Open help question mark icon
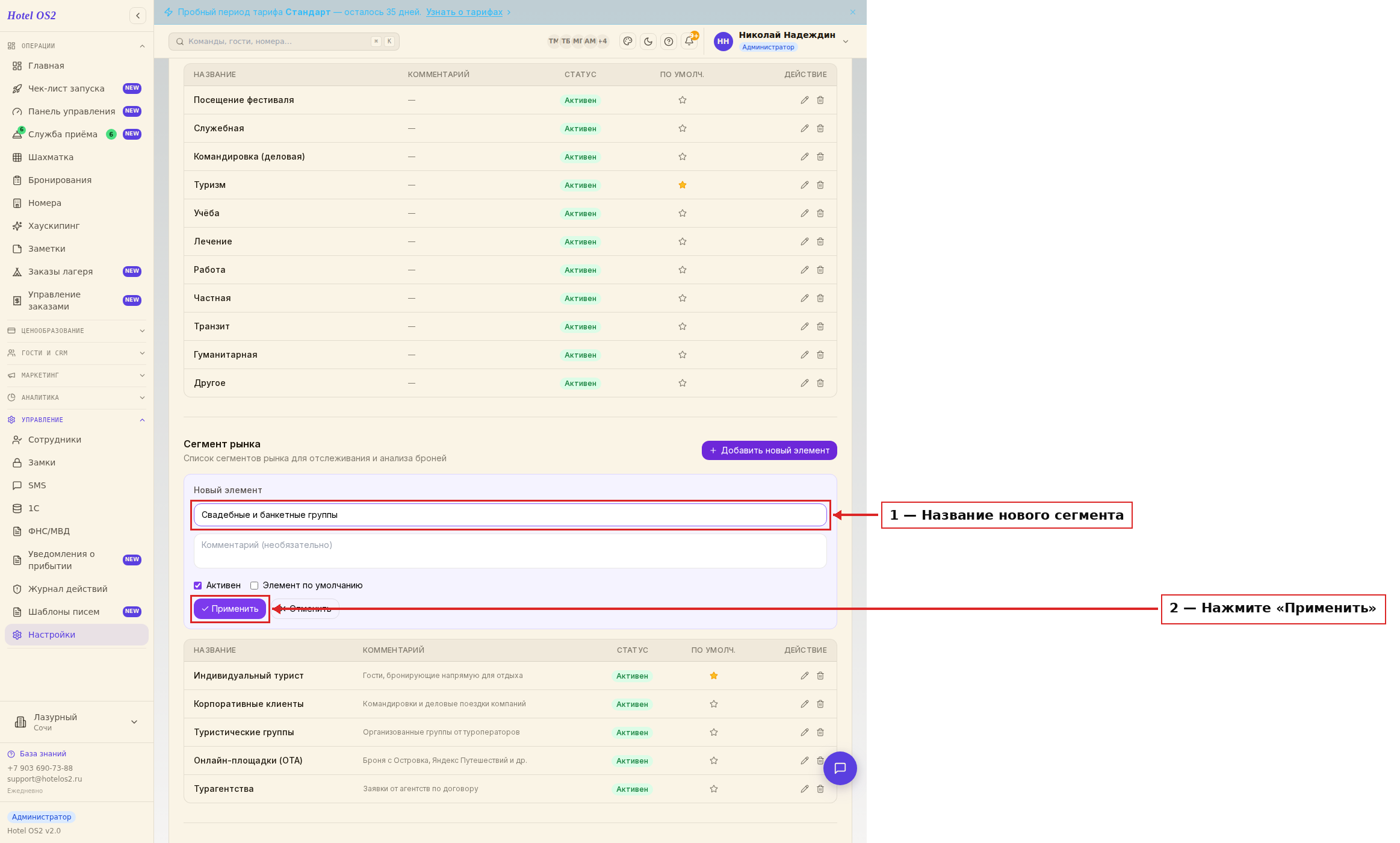This screenshot has width=1400, height=843. pos(669,42)
